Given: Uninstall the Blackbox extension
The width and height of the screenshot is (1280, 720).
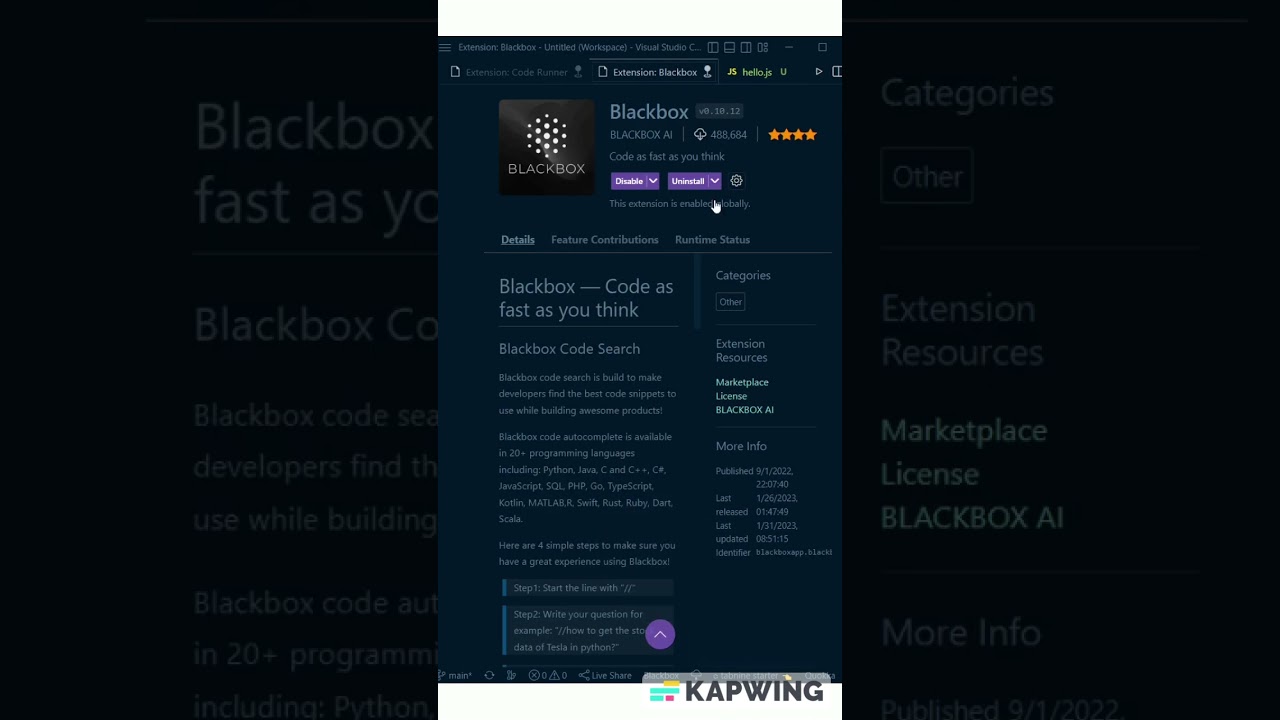Looking at the screenshot, I should (687, 181).
